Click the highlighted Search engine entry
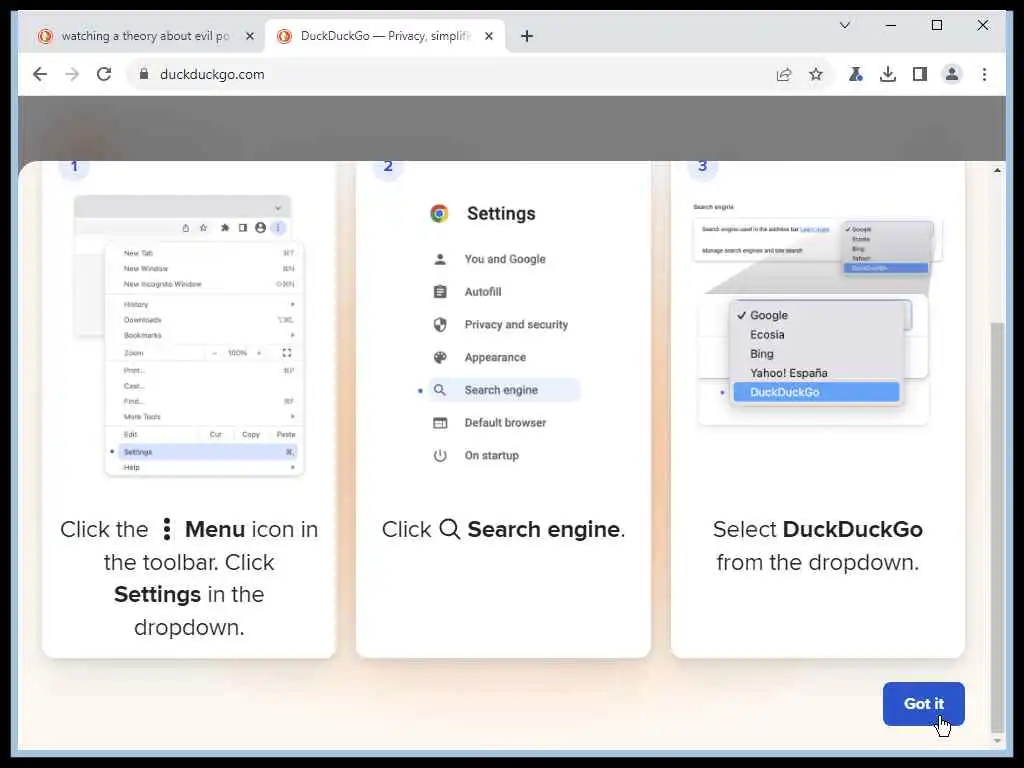Viewport: 1024px width, 768px height. pyautogui.click(x=504, y=390)
